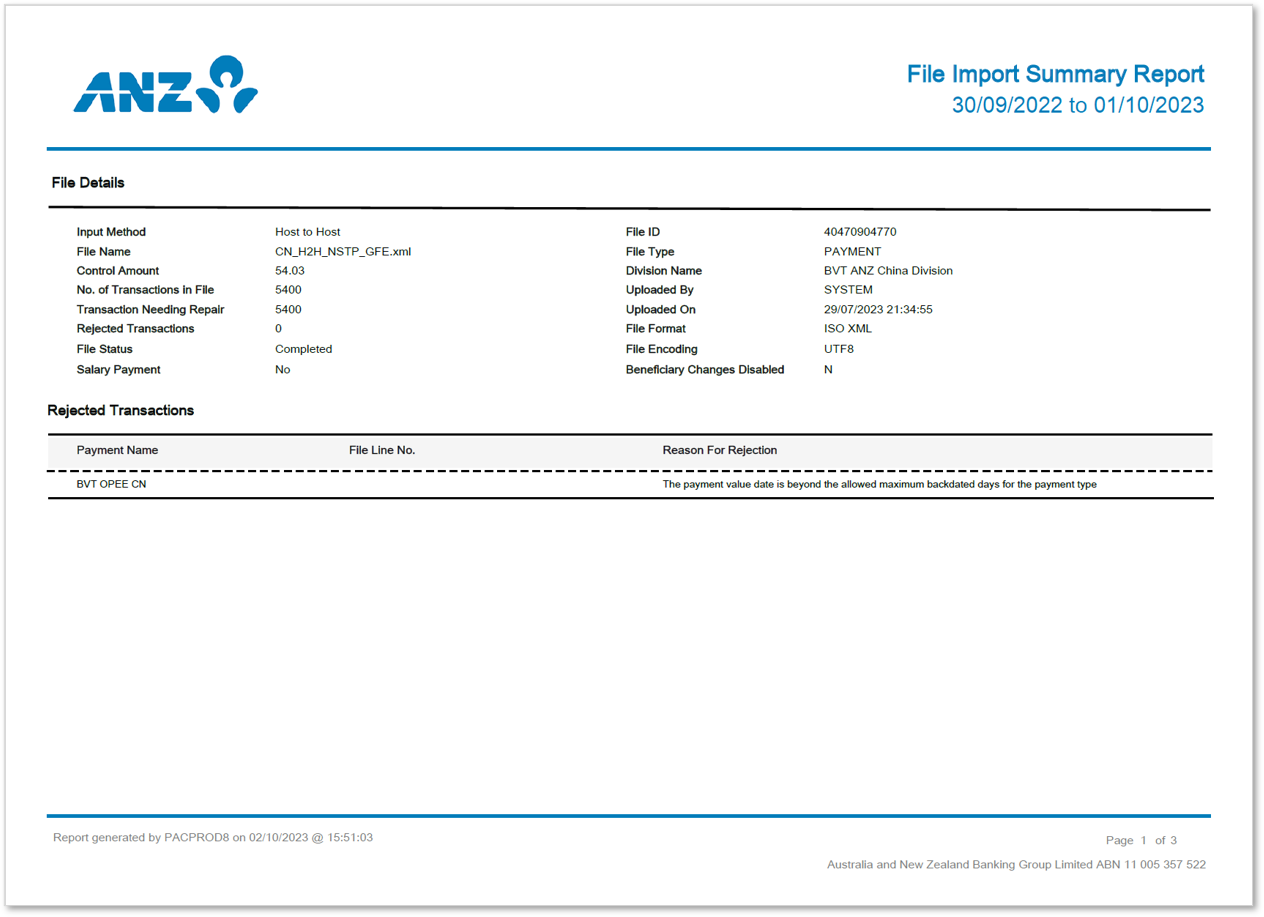This screenshot has width=1264, height=917.
Task: Click the ANZ bank logo
Action: [163, 88]
